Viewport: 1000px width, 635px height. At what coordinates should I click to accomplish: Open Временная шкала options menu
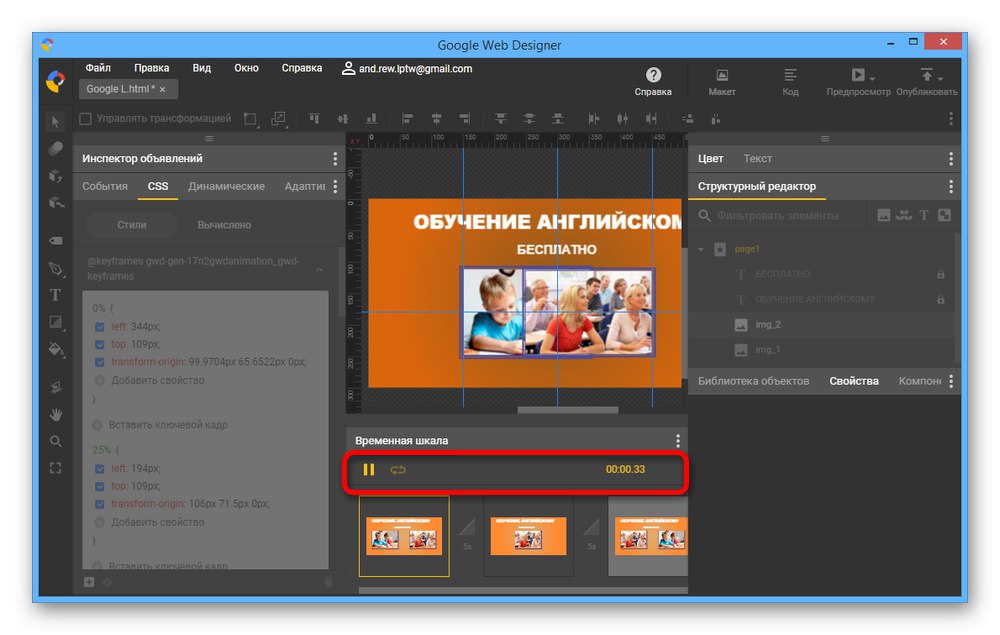[678, 441]
